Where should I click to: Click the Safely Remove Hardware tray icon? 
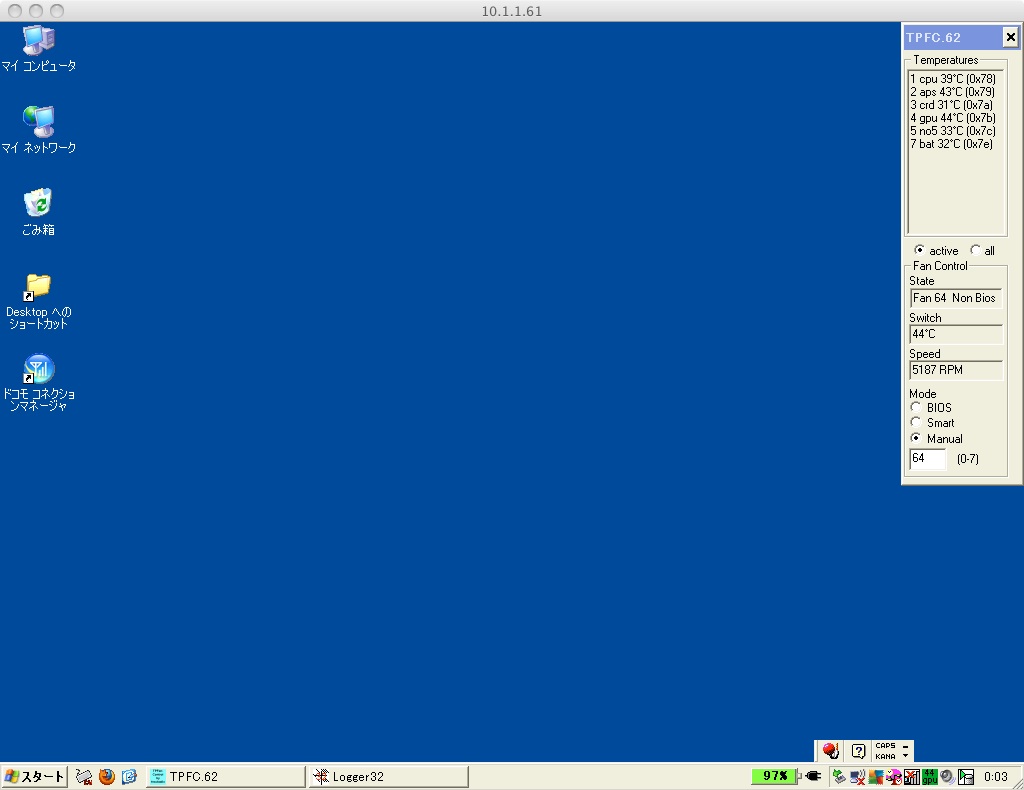839,776
